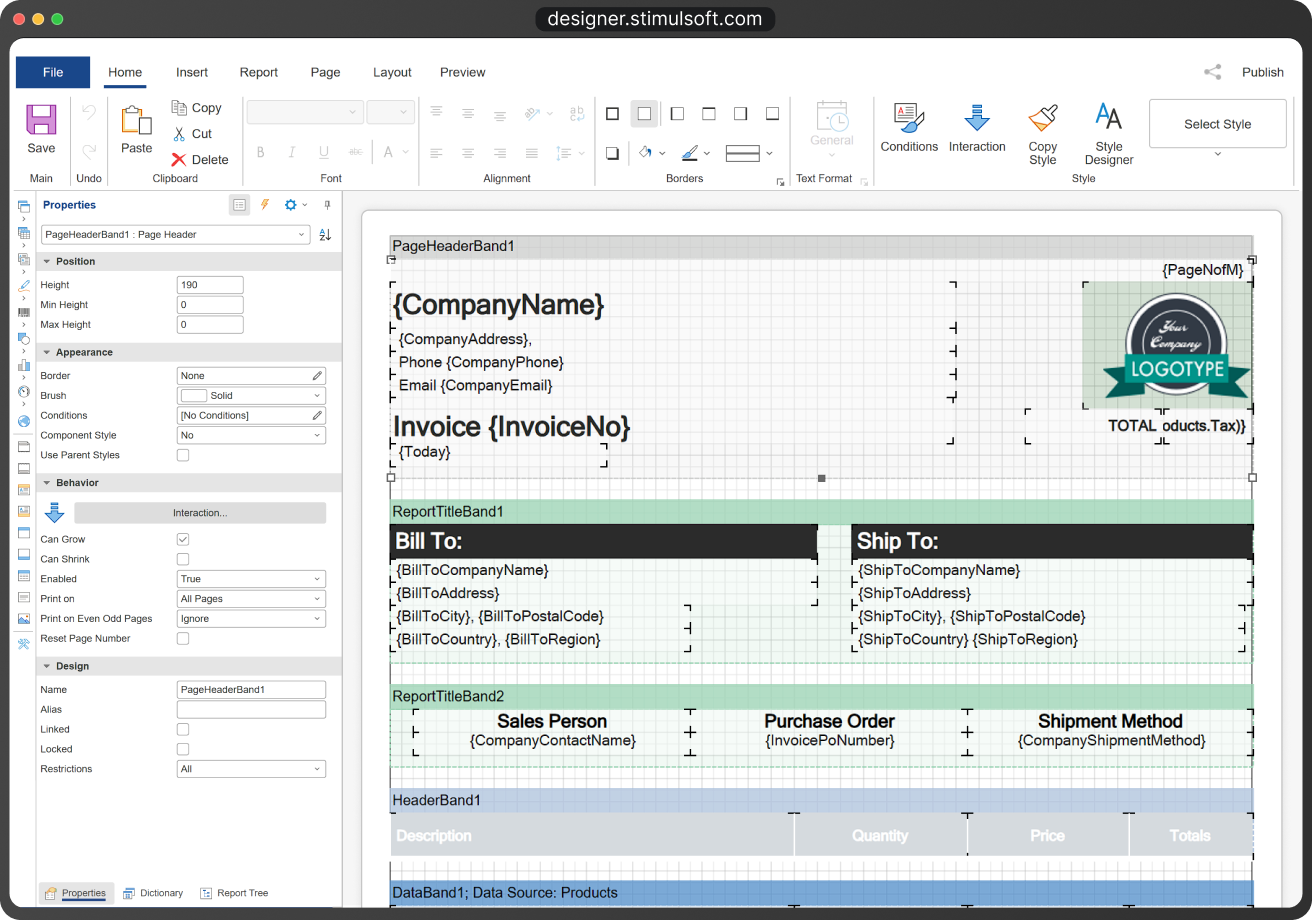Open toolbox setup wrench icon

click(24, 644)
